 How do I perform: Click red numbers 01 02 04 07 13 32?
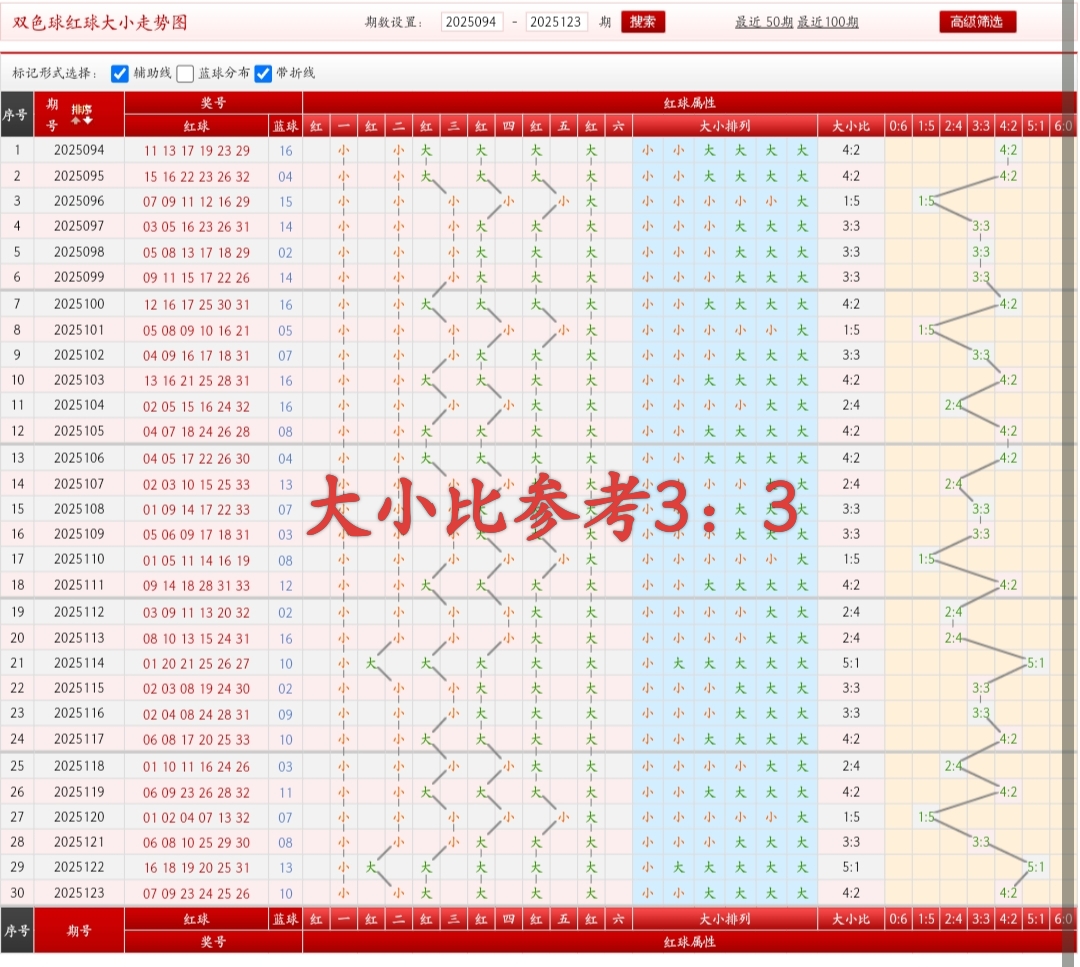(196, 818)
